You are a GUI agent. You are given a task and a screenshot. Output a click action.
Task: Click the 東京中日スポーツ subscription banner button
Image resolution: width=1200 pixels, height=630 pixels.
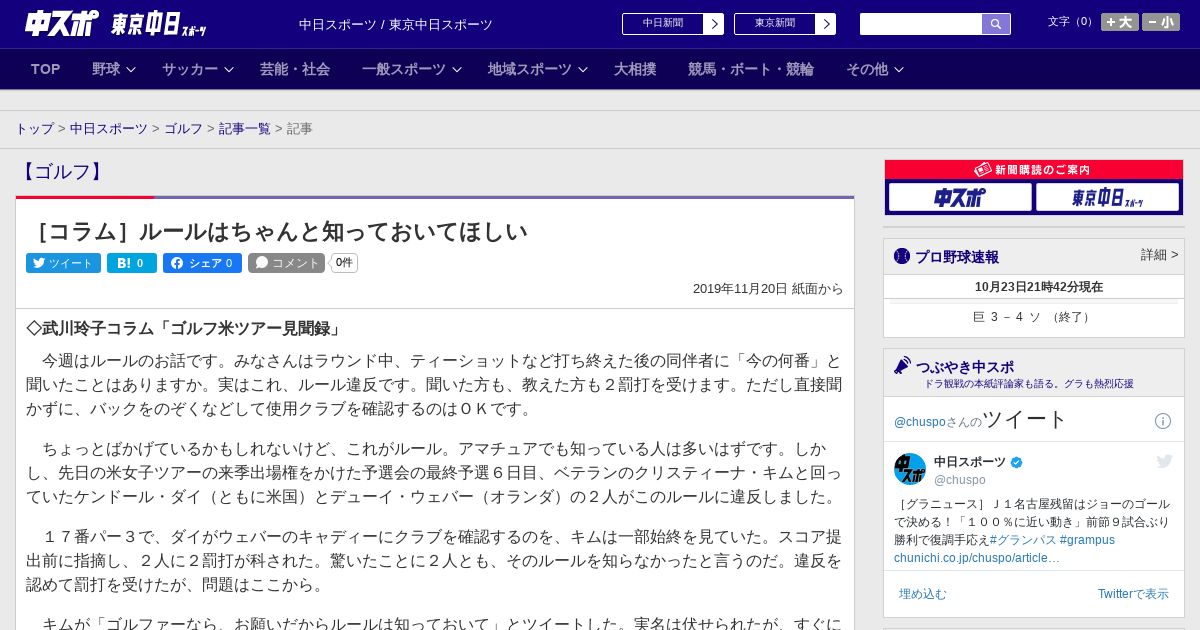pyautogui.click(x=1107, y=197)
